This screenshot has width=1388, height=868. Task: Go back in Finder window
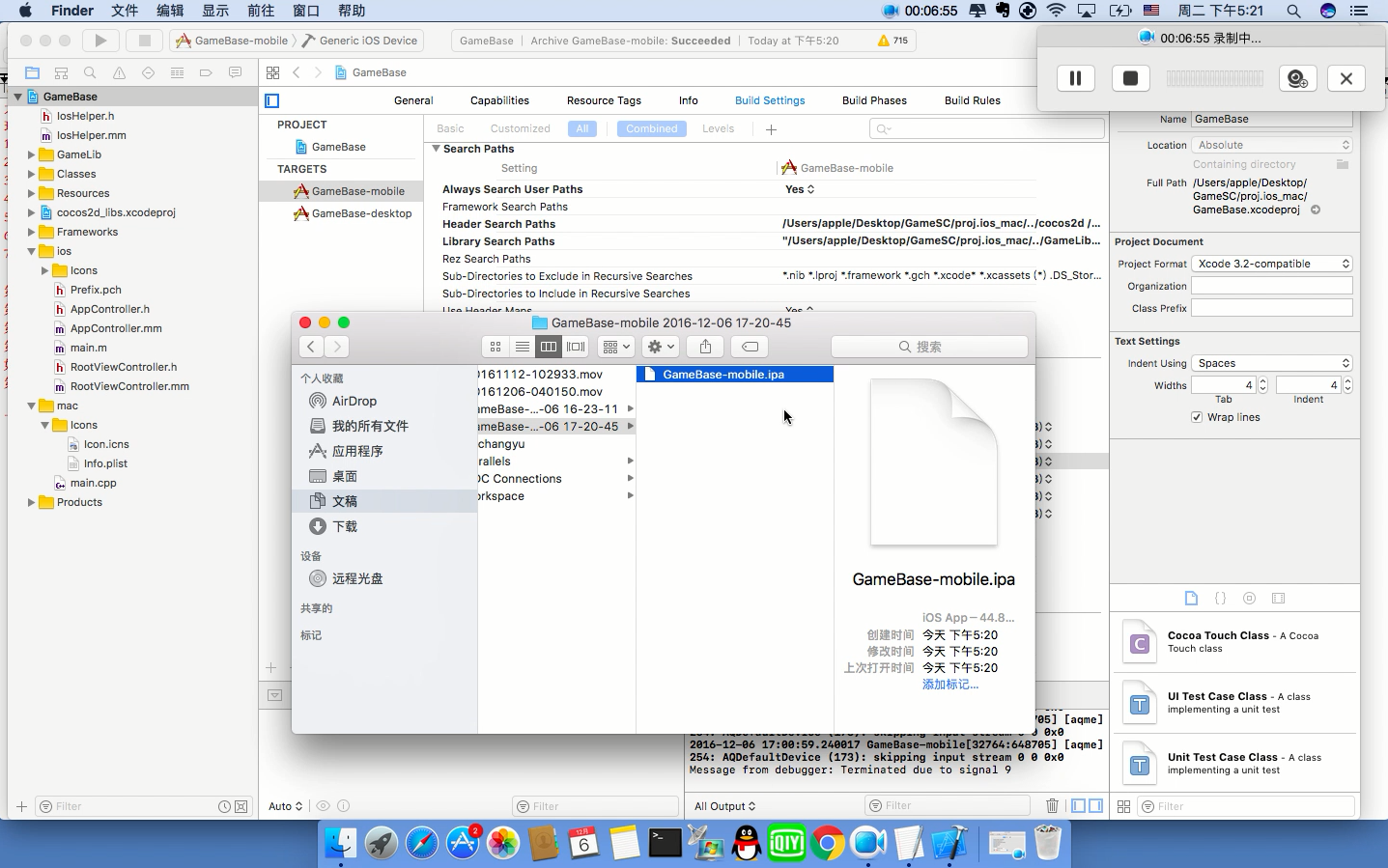click(310, 347)
